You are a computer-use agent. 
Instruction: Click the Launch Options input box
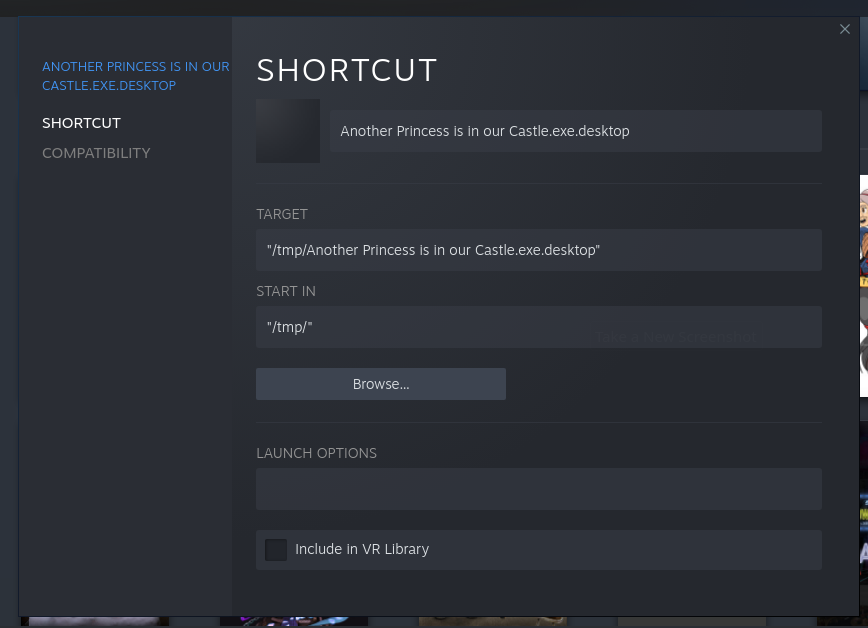click(539, 489)
